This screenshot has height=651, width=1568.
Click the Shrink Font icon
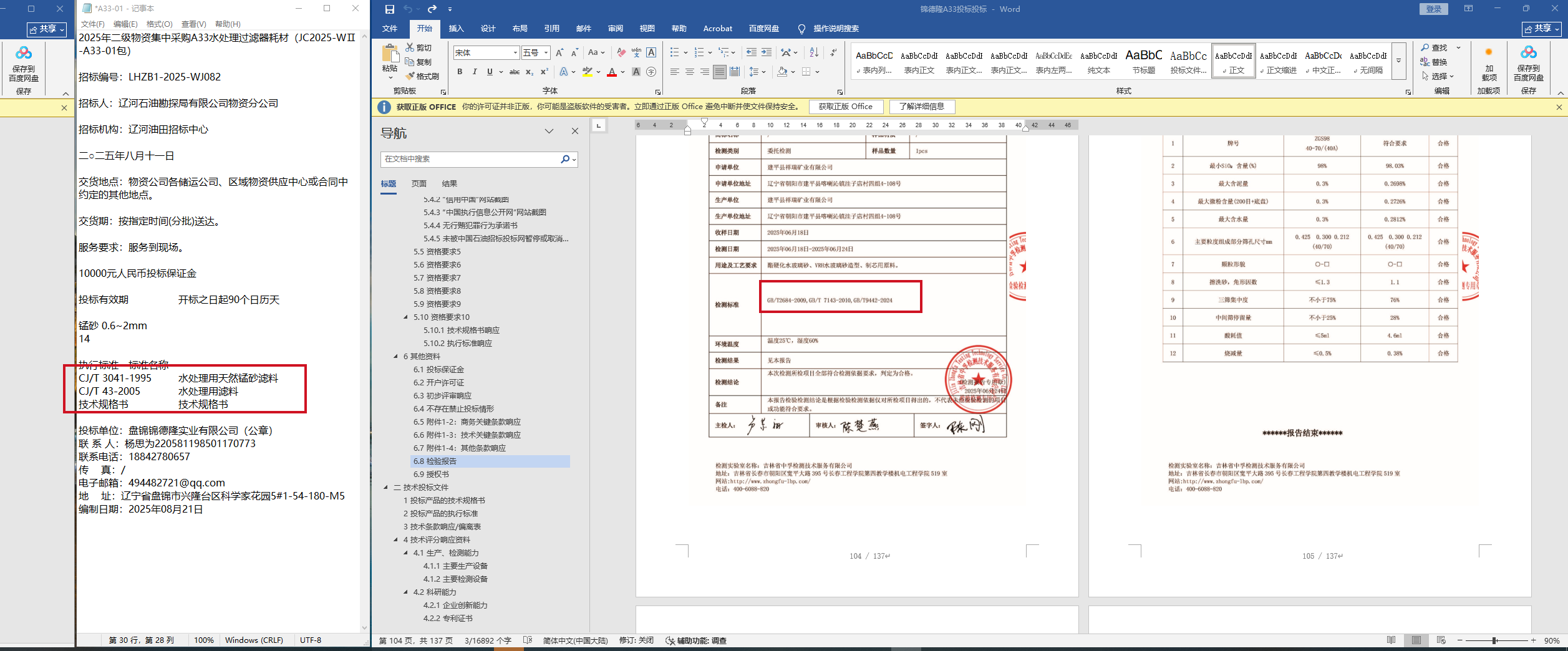574,53
